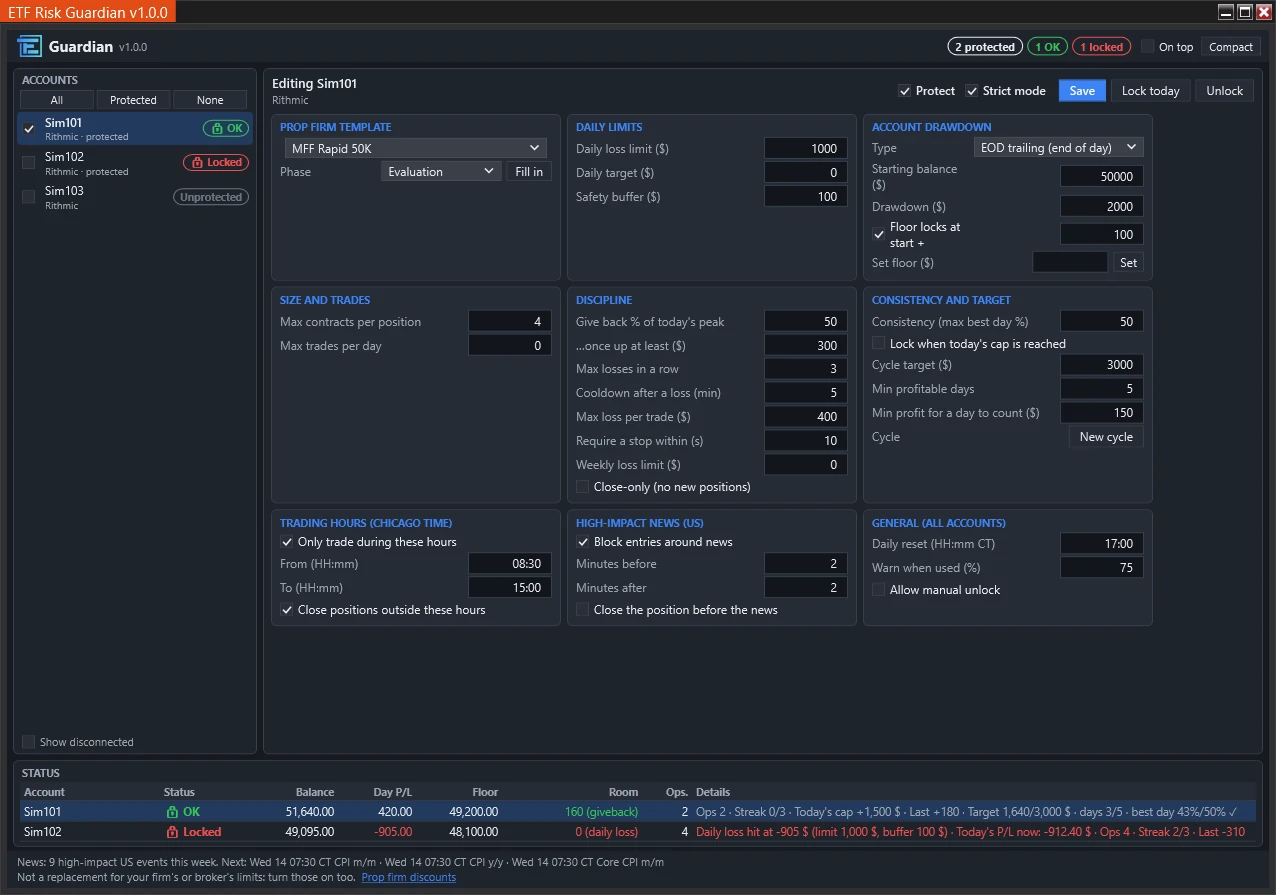The height and width of the screenshot is (895, 1276).
Task: Toggle the Strict mode checkbox
Action: [x=972, y=91]
